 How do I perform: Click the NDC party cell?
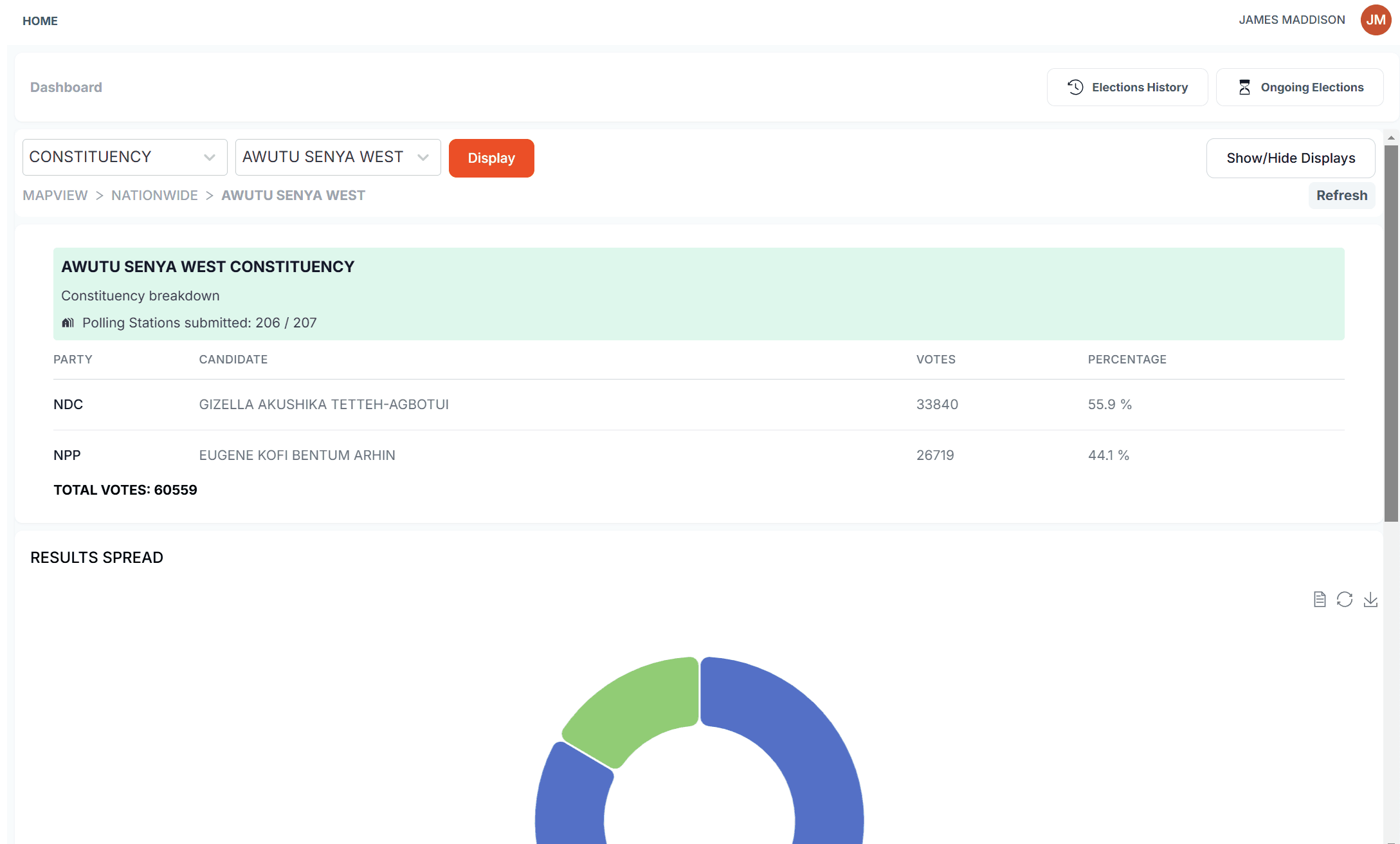click(68, 405)
